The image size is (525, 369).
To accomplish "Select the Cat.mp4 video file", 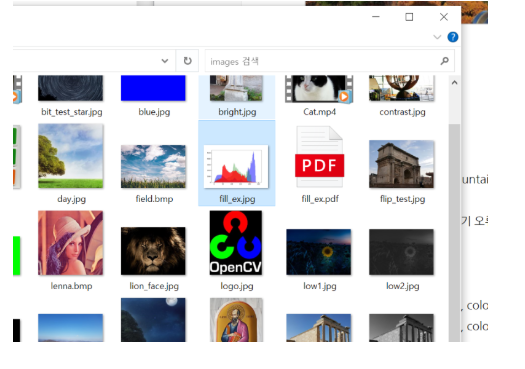I will pyautogui.click(x=319, y=89).
